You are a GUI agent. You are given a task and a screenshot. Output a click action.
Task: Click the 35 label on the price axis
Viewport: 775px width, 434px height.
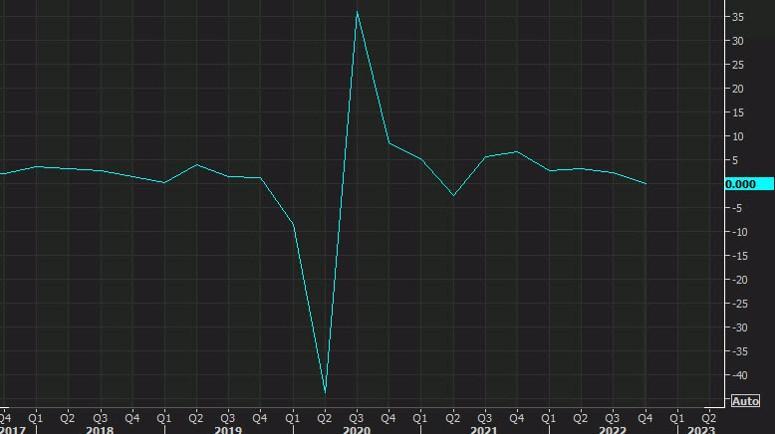736,17
